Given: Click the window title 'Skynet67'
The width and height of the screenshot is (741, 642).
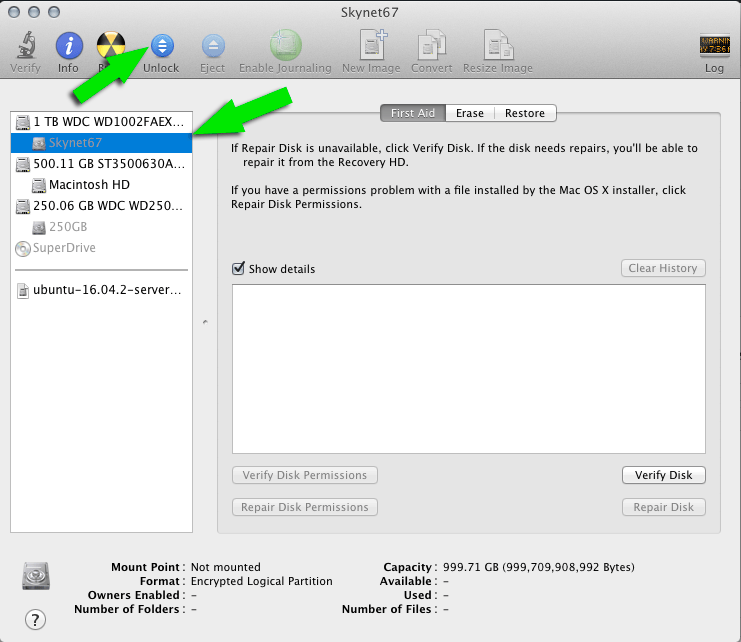Looking at the screenshot, I should (x=370, y=12).
